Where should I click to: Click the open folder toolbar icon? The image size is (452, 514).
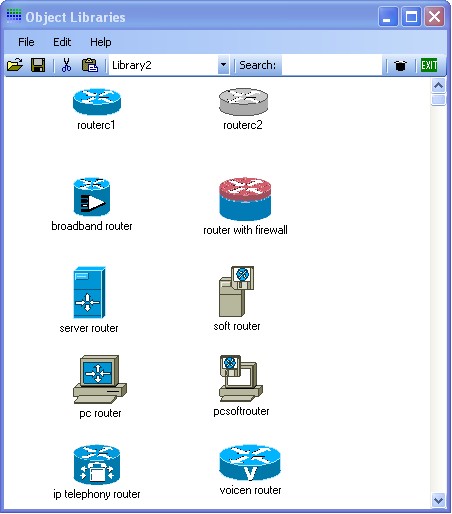point(15,65)
